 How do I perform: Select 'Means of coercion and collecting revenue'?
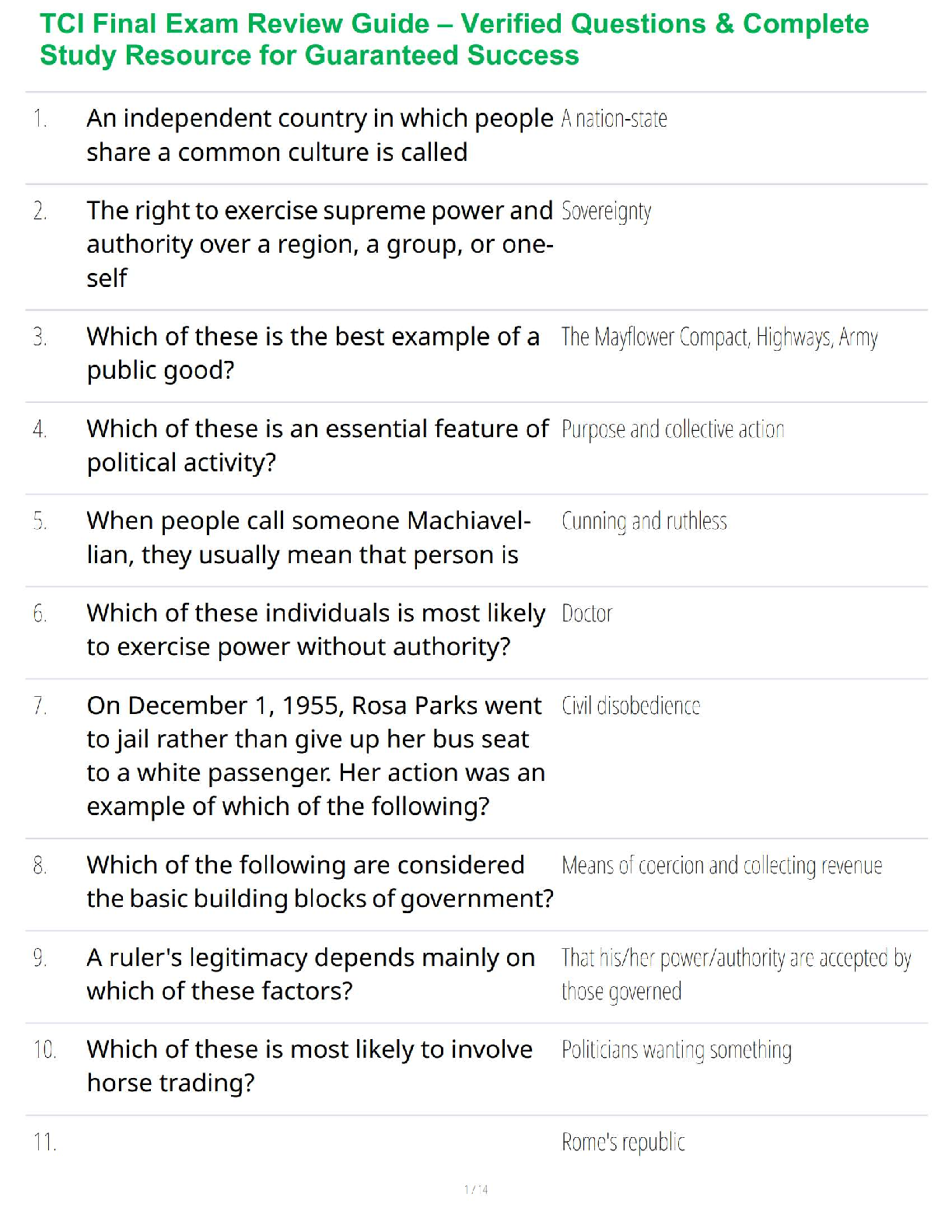point(721,866)
